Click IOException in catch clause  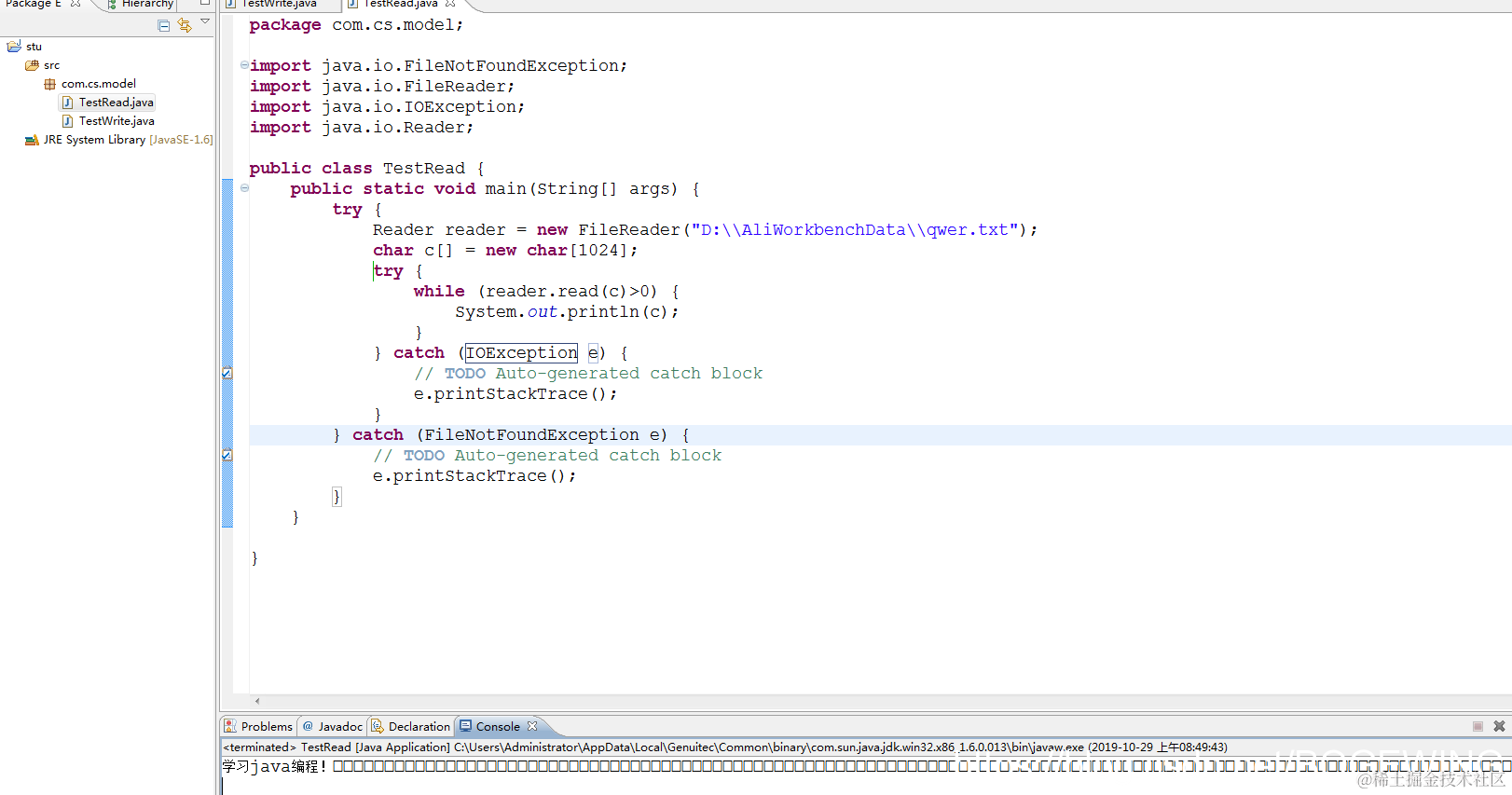click(x=522, y=352)
